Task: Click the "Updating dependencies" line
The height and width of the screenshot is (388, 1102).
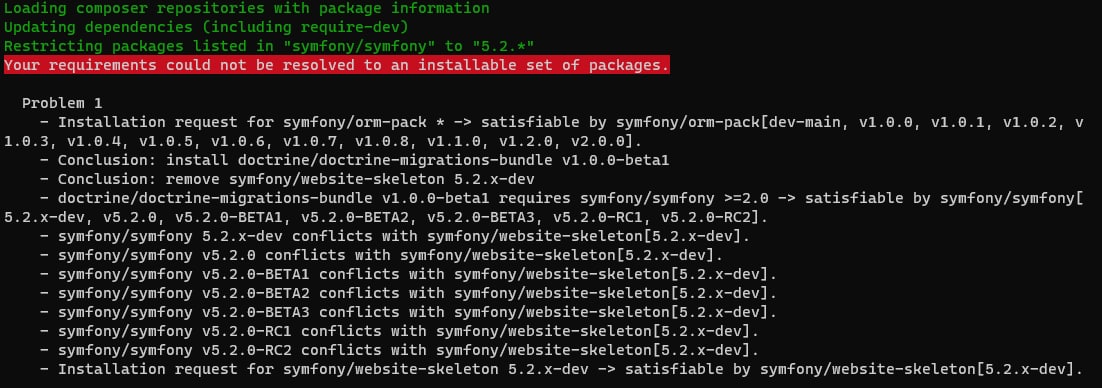Action: (x=206, y=27)
